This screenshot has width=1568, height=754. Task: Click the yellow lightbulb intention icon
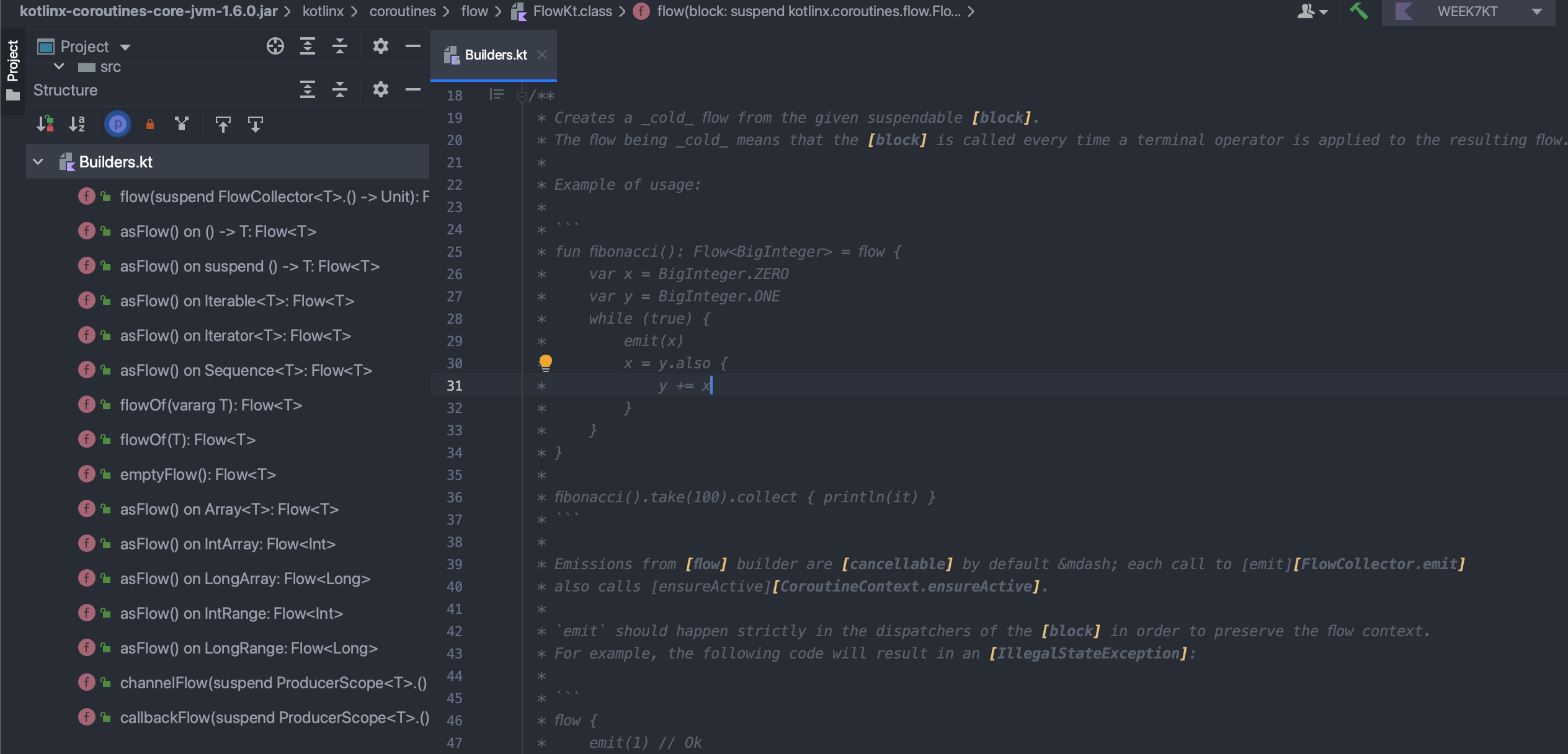coord(545,363)
